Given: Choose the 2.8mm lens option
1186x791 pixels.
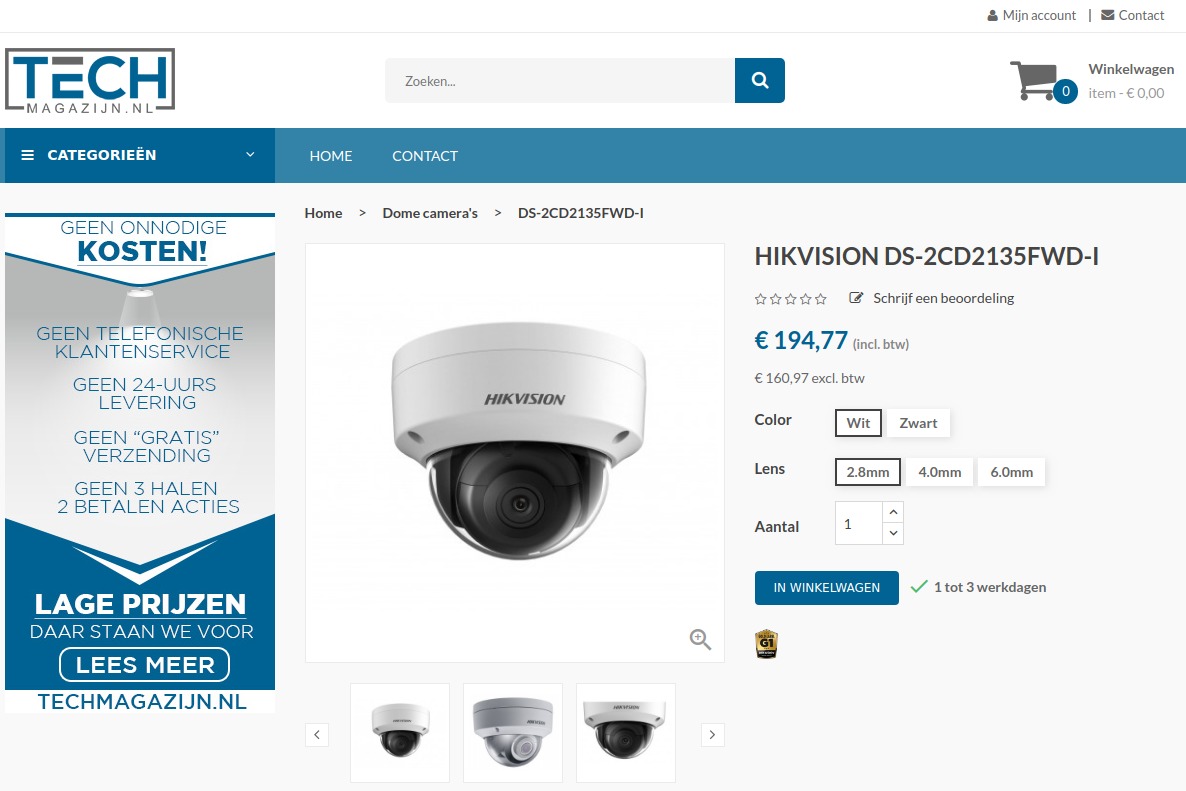Looking at the screenshot, I should (x=868, y=472).
